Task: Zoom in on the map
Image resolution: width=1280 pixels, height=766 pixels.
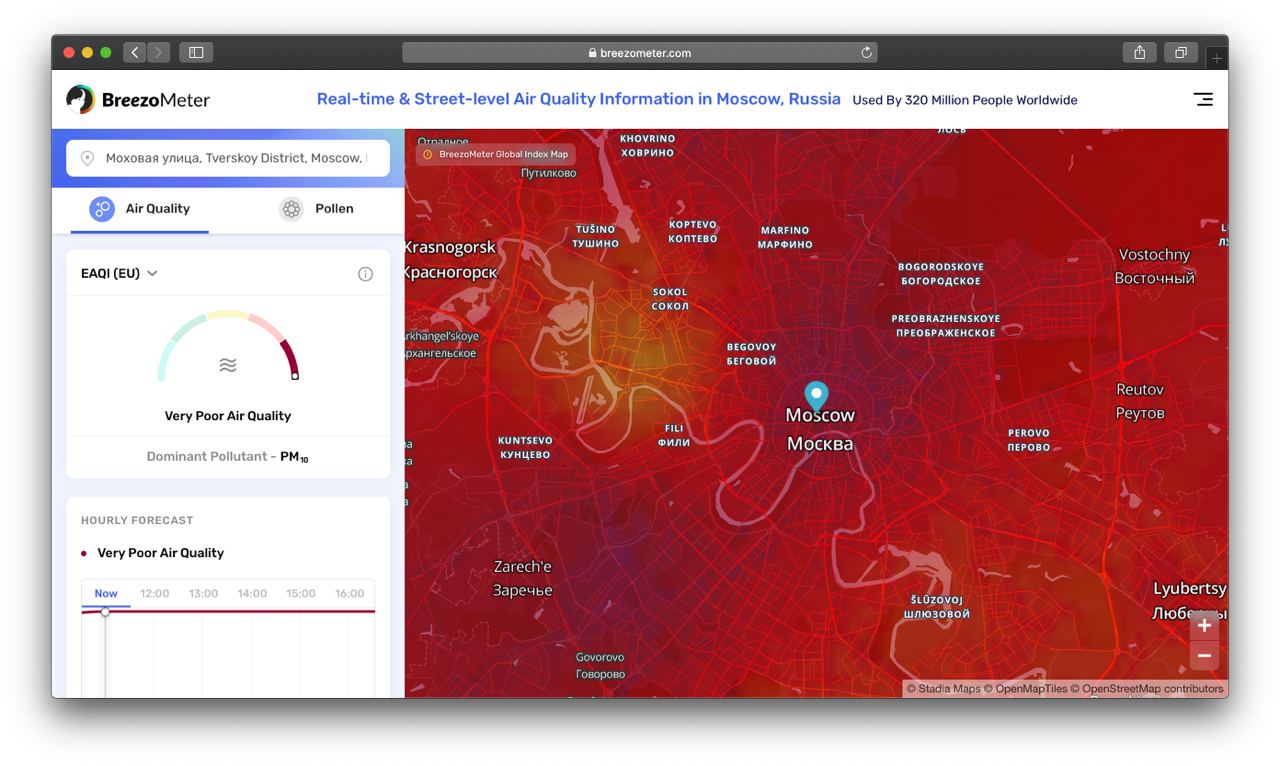Action: [1204, 626]
